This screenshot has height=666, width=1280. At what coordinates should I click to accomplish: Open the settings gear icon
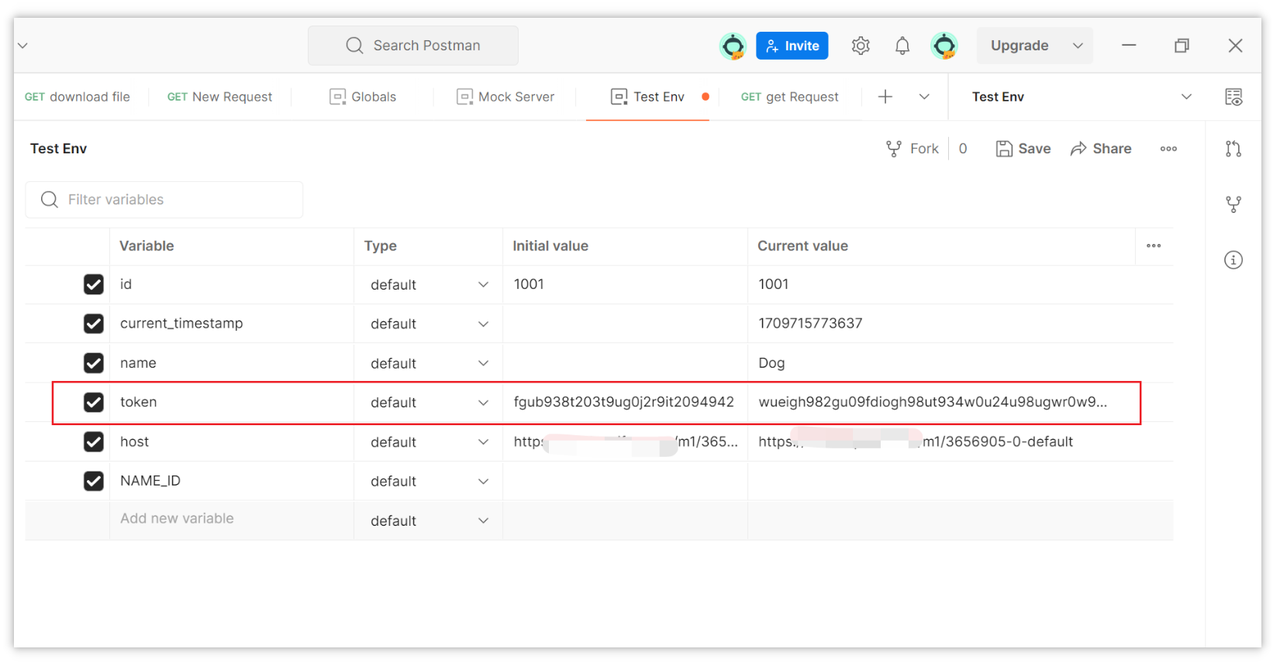860,46
